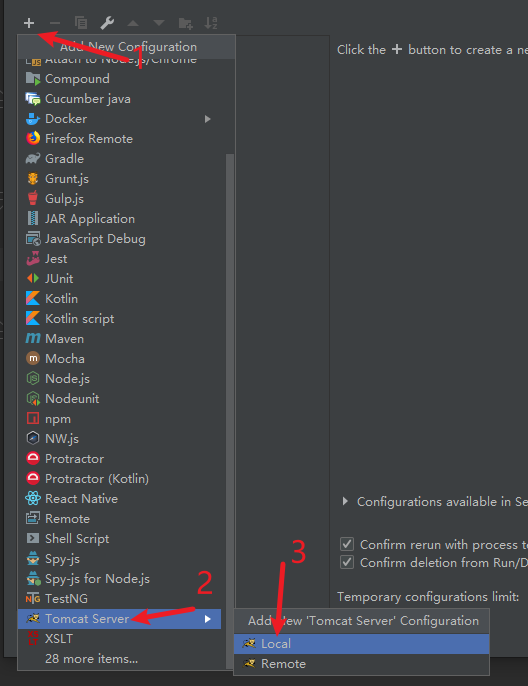Select the Docker whale icon entry

(x=33, y=119)
